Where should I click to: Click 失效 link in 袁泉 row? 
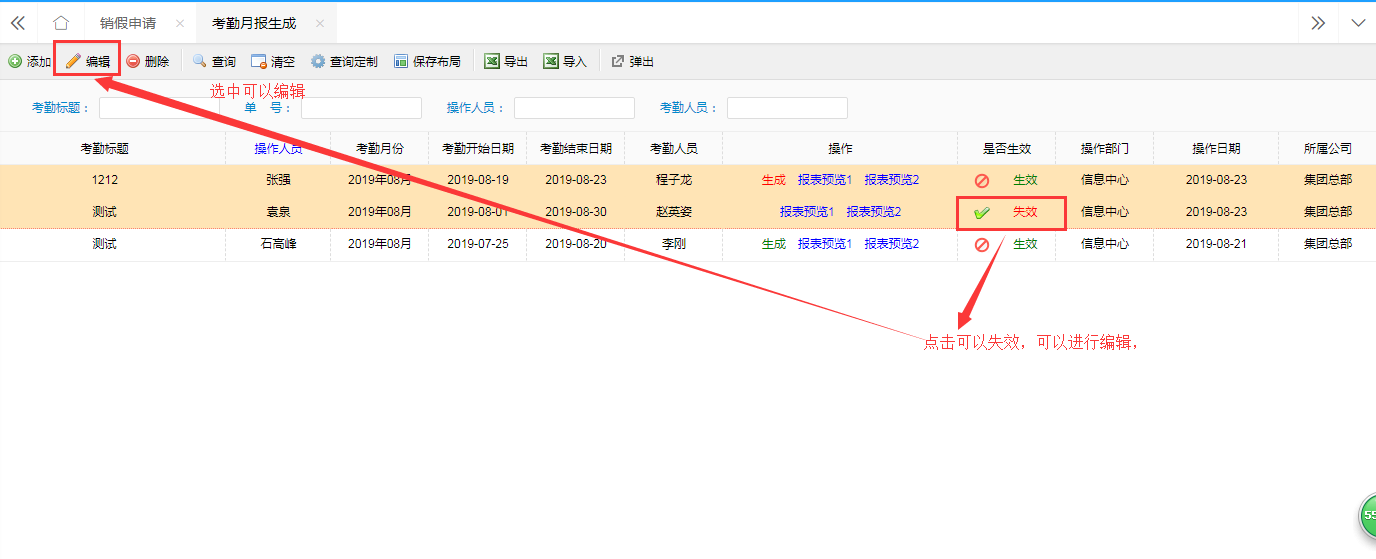coord(1026,212)
